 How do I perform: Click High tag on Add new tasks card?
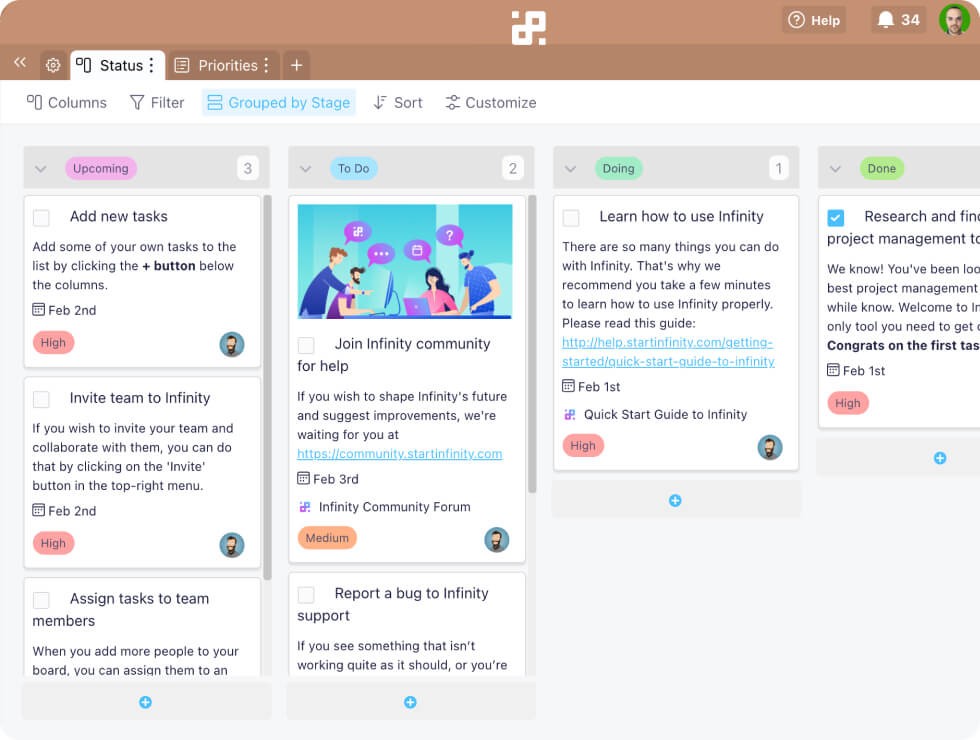53,342
